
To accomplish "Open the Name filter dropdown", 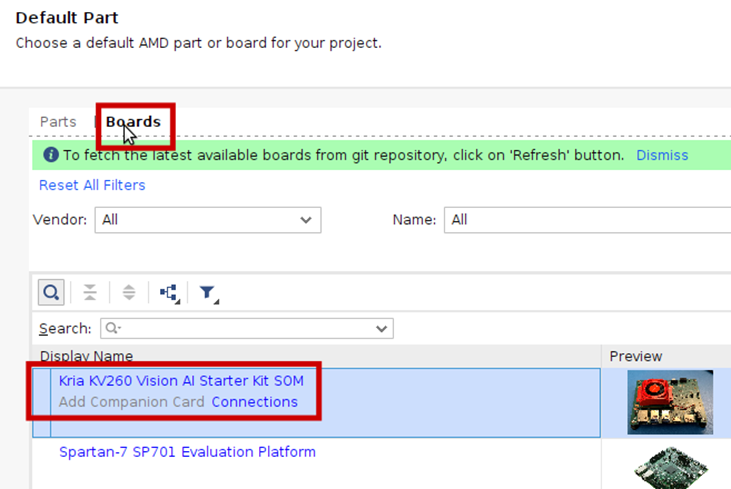I will 588,220.
